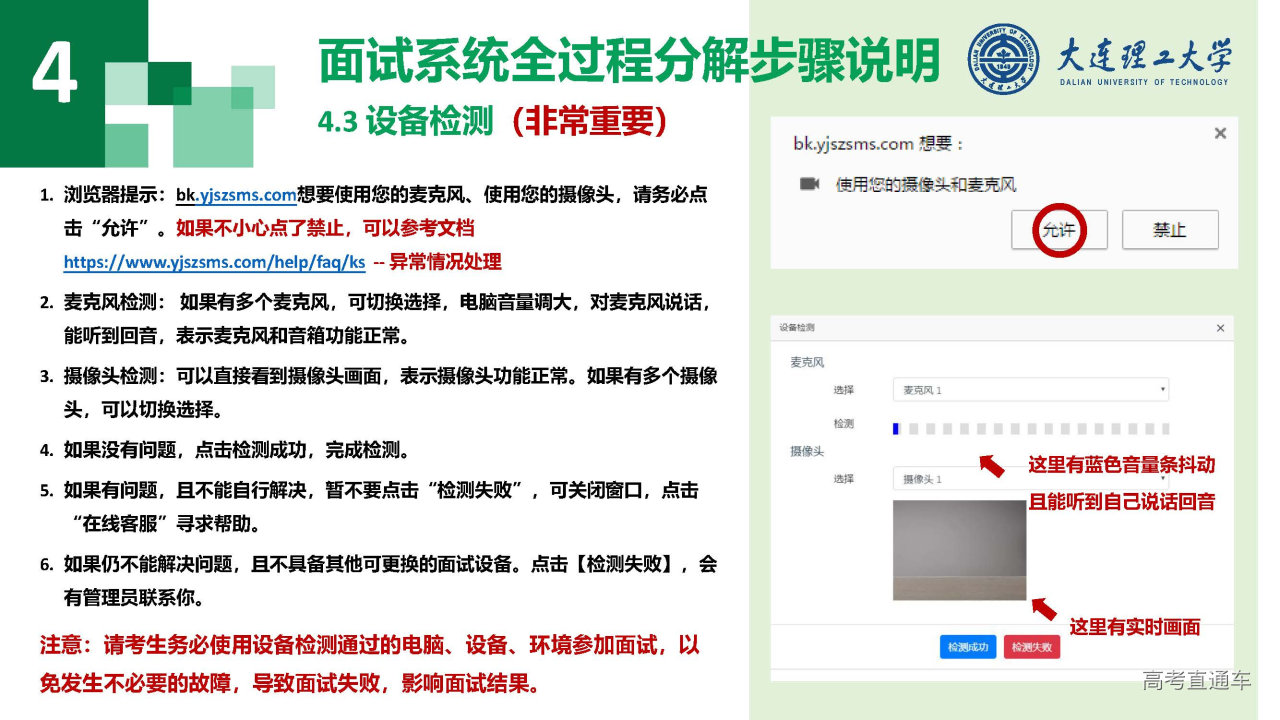Click the camera icon in permission prompt

pos(810,184)
